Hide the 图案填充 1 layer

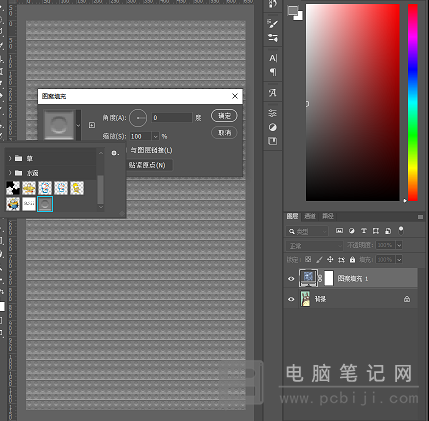[x=291, y=279]
